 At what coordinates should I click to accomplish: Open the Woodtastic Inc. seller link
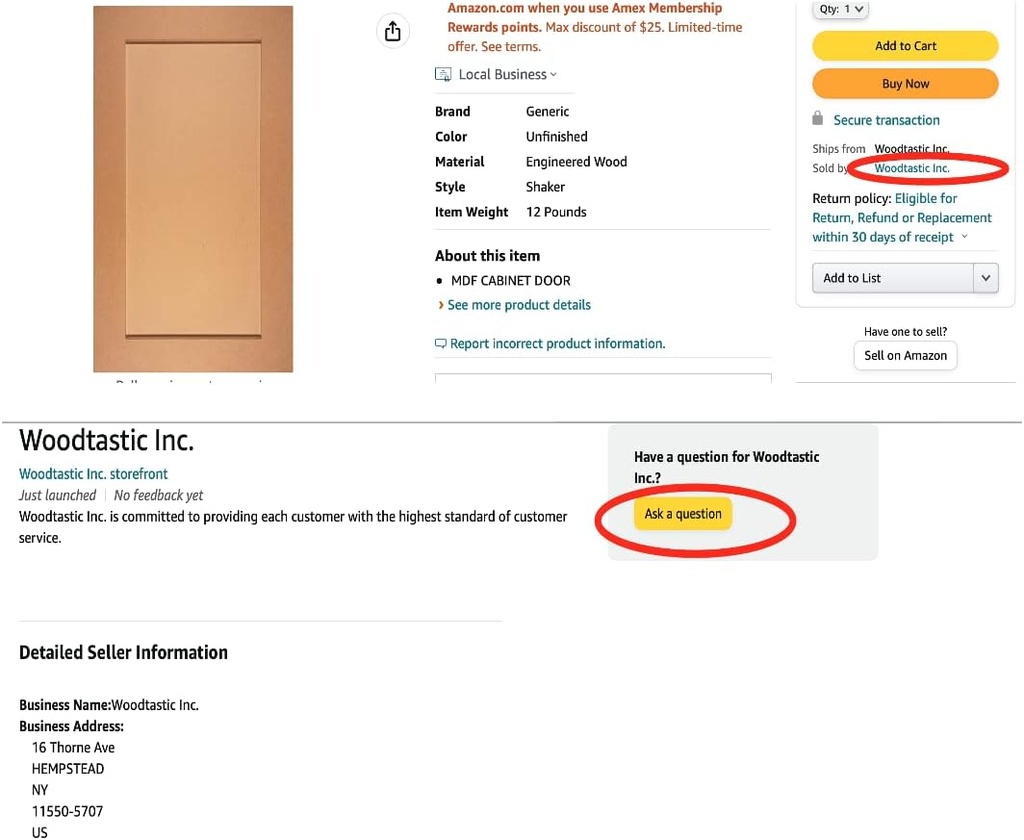tap(911, 169)
